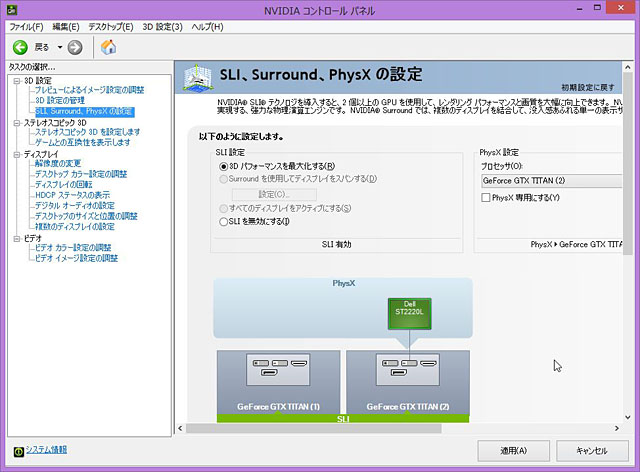Screen dimensions: 640x472
Task: Open 3D 設定の管理 tree item
Action: 60,100
